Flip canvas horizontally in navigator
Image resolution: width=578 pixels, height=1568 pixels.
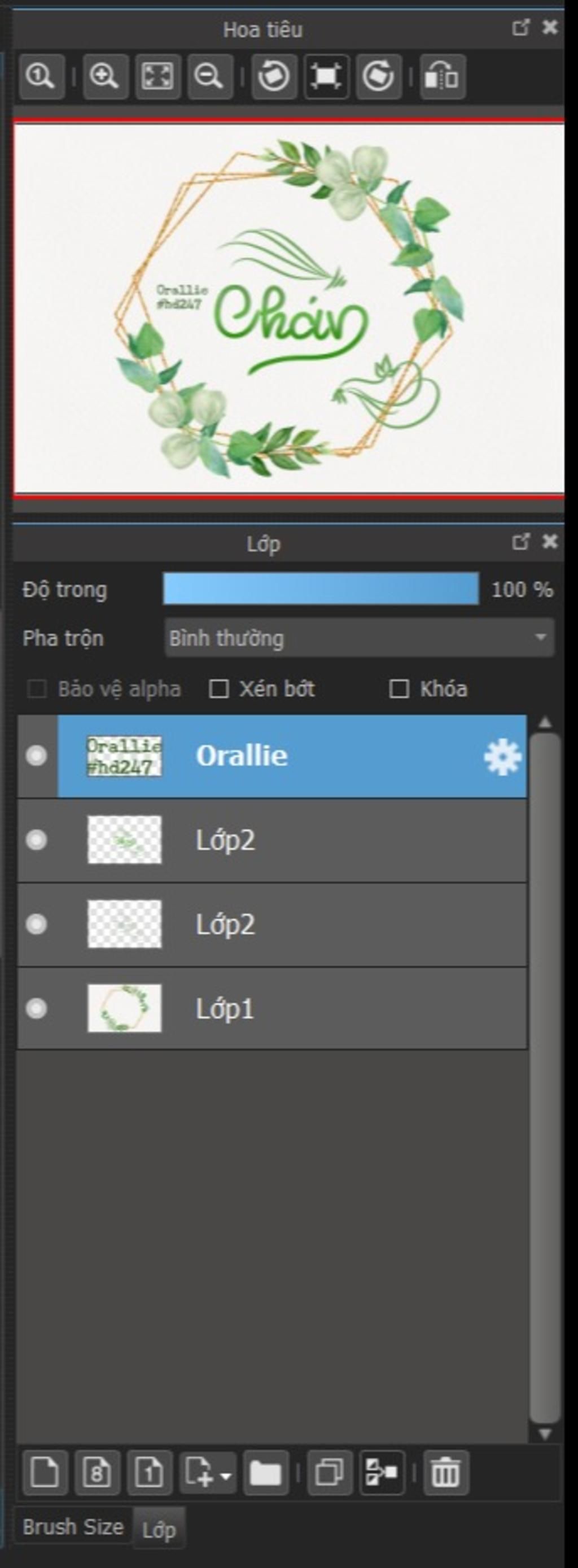coord(443,77)
